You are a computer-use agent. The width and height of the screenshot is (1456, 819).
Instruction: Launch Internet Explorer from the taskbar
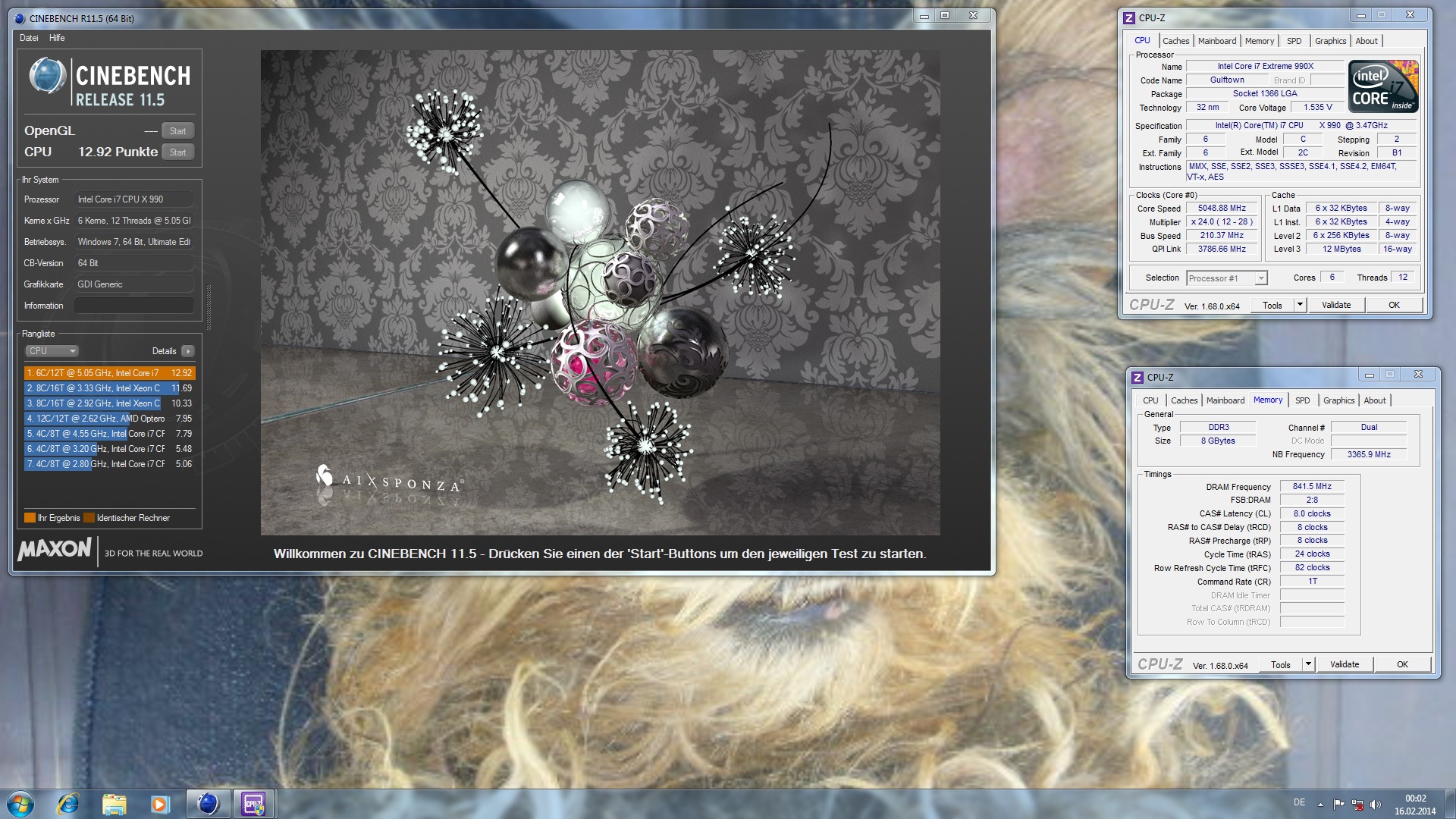[68, 804]
